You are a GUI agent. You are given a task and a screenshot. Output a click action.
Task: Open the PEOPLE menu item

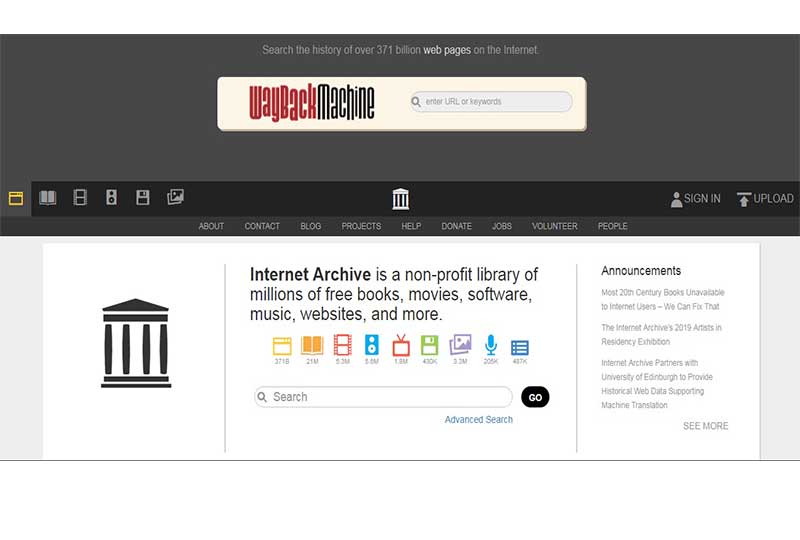coord(613,226)
